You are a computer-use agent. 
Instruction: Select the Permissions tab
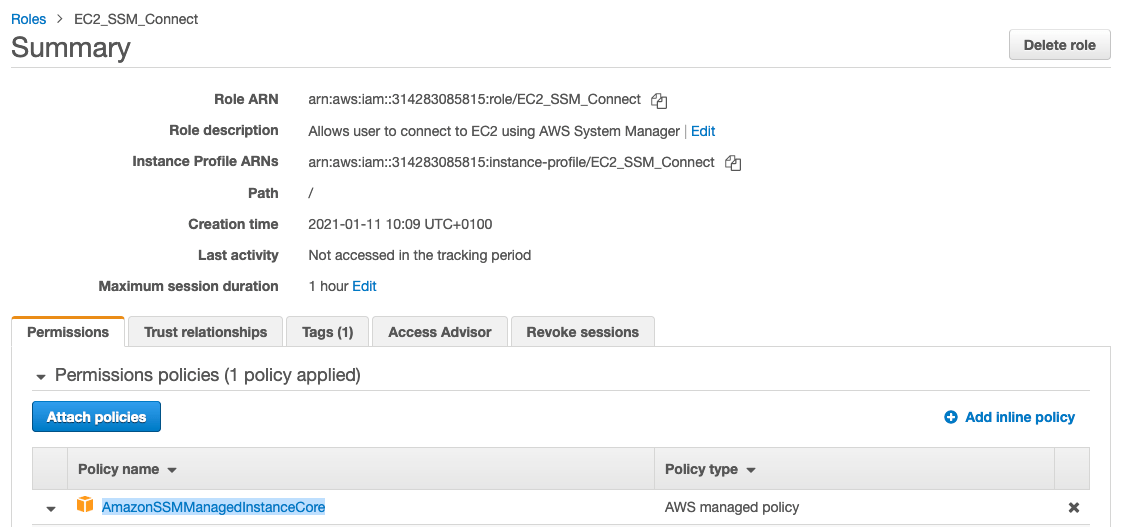68,332
